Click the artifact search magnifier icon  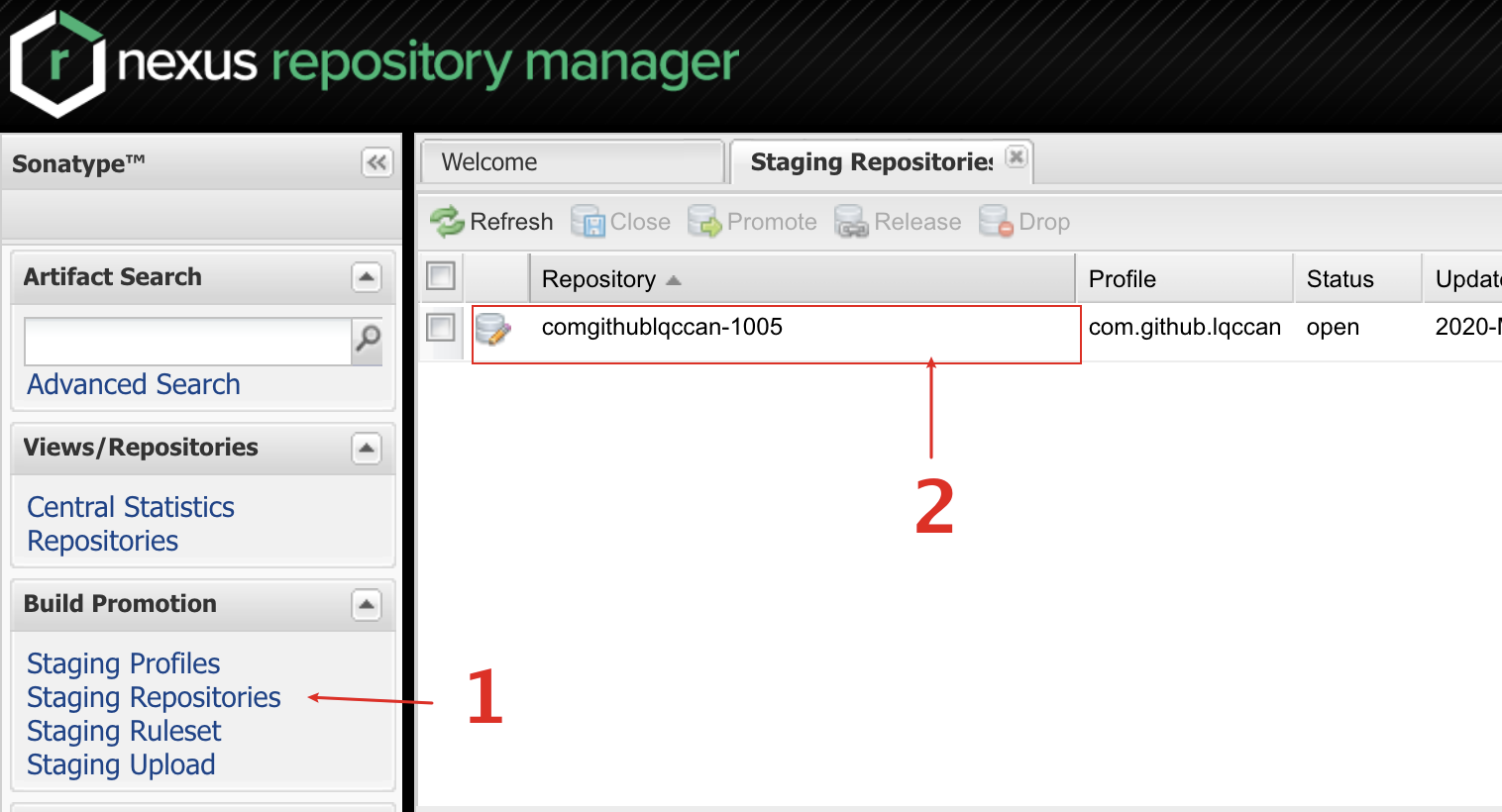pos(368,340)
